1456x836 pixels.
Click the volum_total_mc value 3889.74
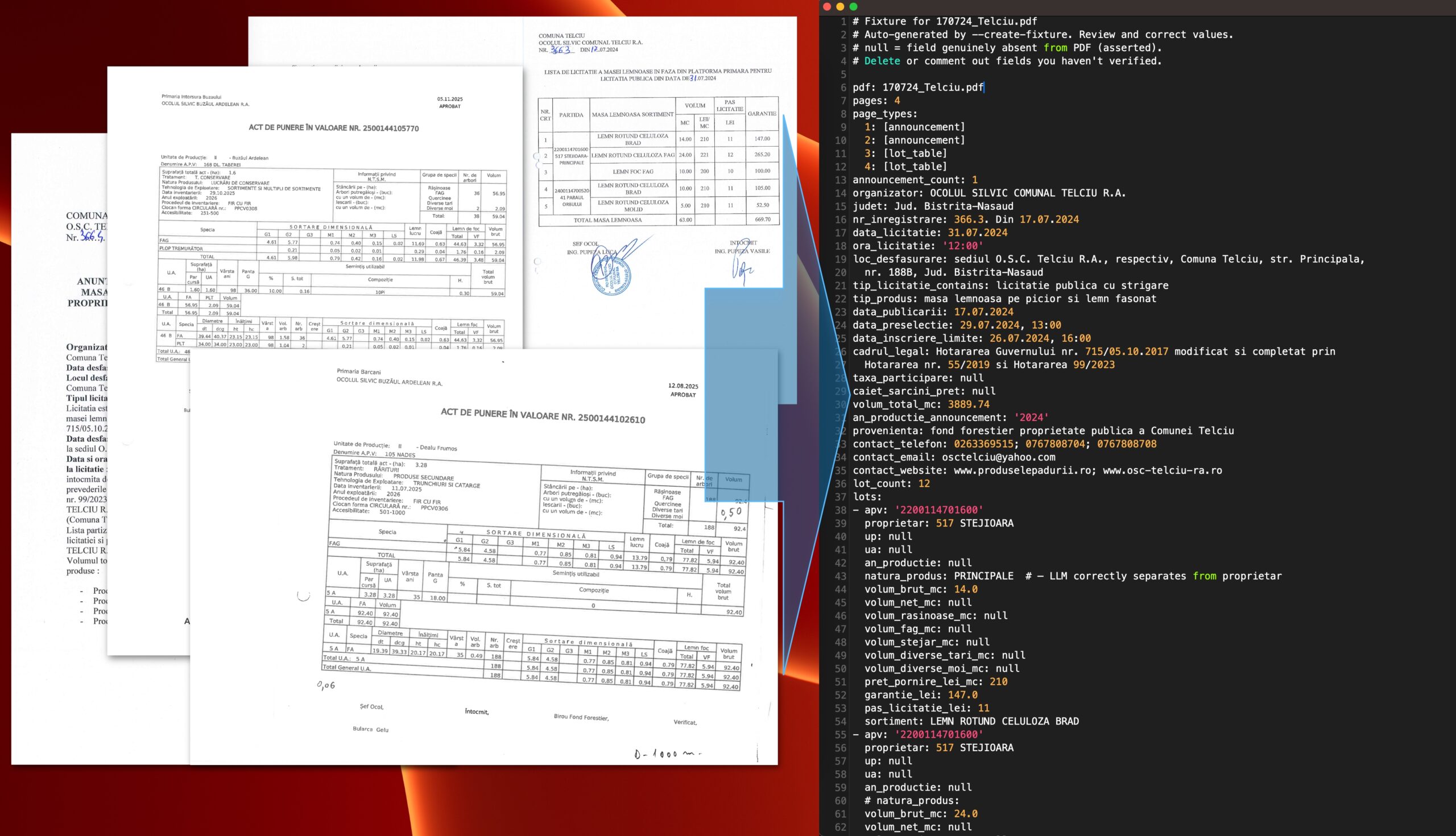(968, 404)
